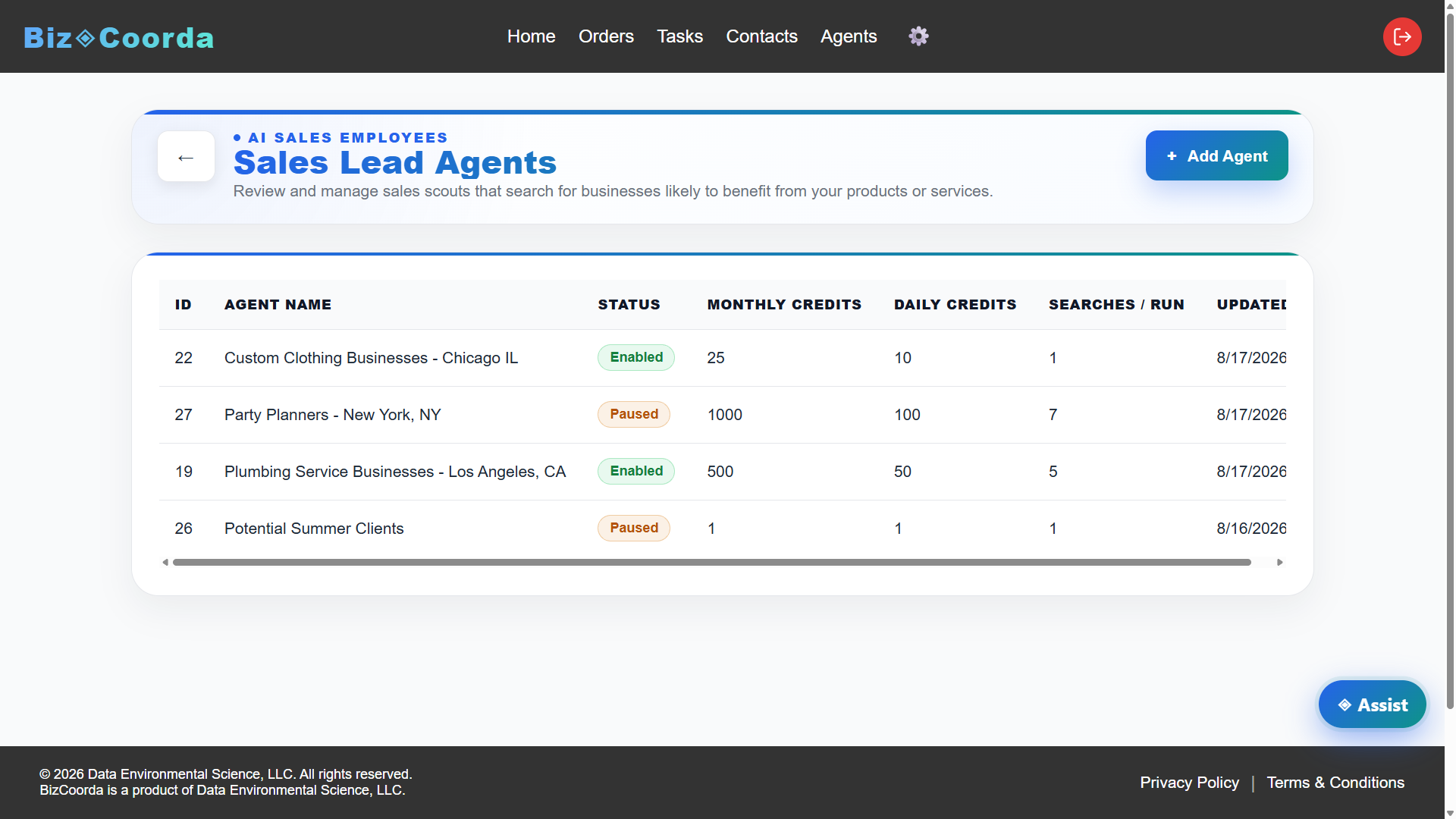Click the Enabled badge for Plumbing Service Businesses
Image resolution: width=1456 pixels, height=819 pixels.
point(636,471)
